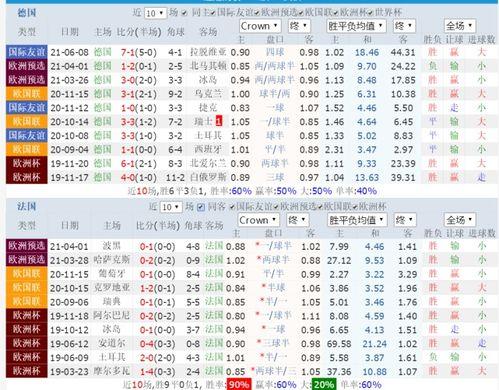
Task: Open the 1-4 score against 摩尔多瓦
Action: (x=147, y=371)
